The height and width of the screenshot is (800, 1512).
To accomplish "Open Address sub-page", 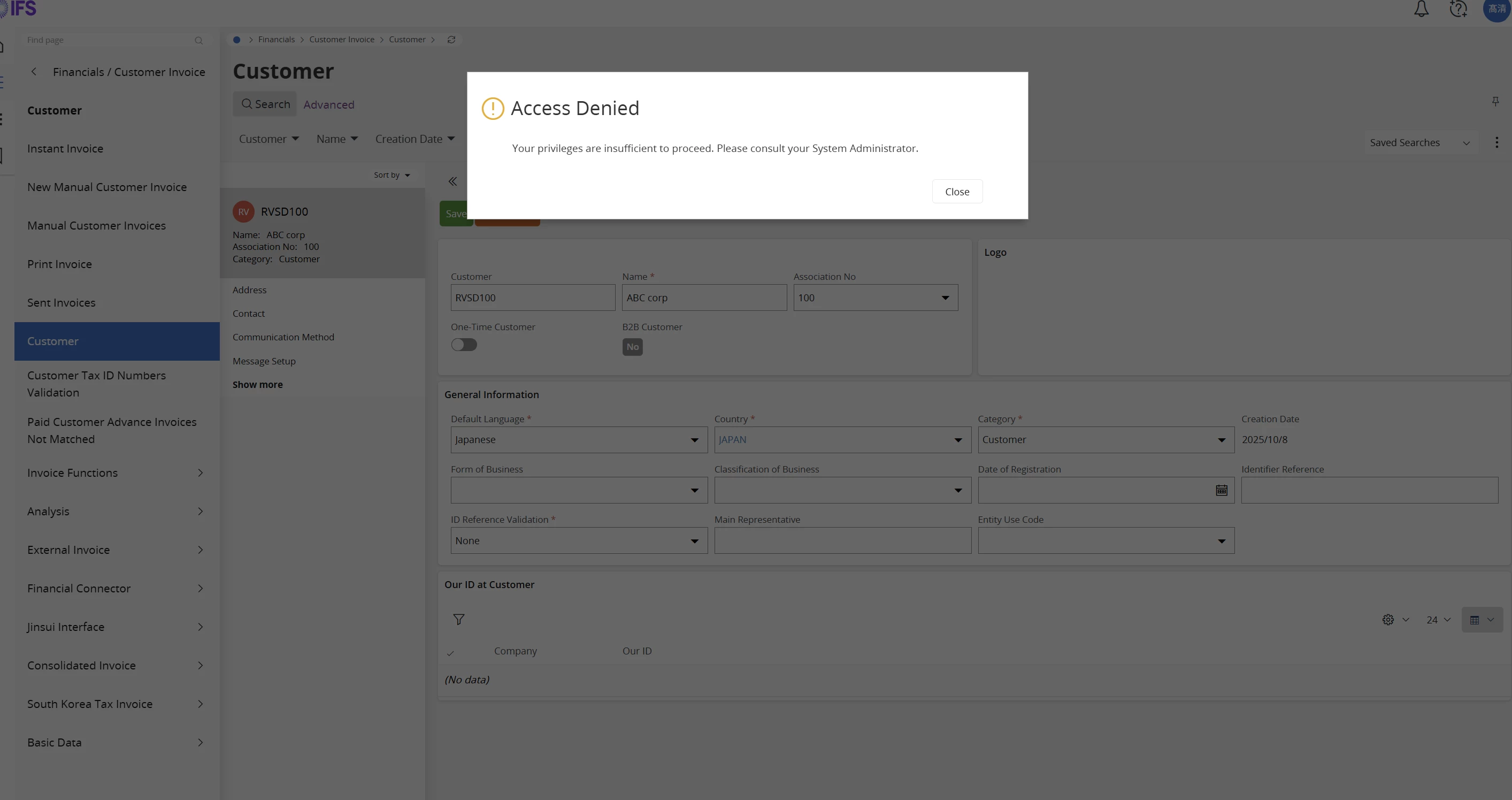I will pos(249,290).
